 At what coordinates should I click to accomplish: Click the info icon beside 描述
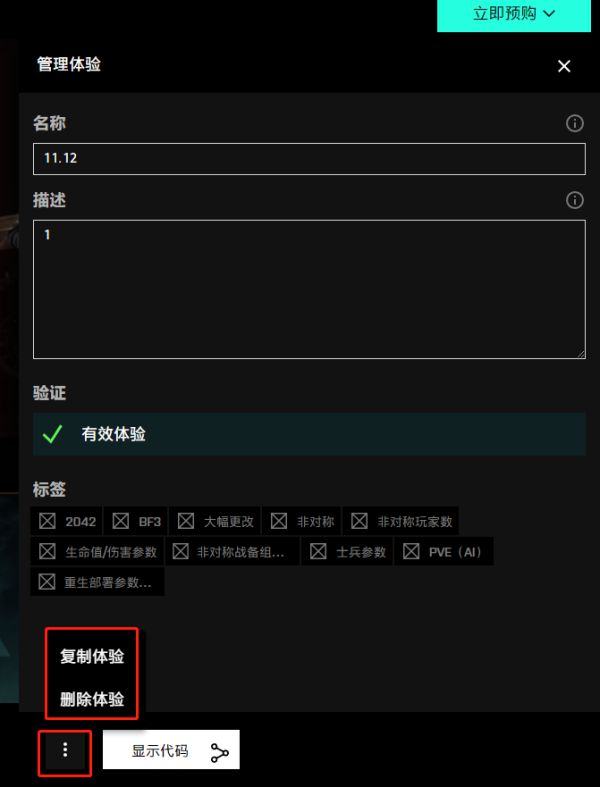click(574, 200)
